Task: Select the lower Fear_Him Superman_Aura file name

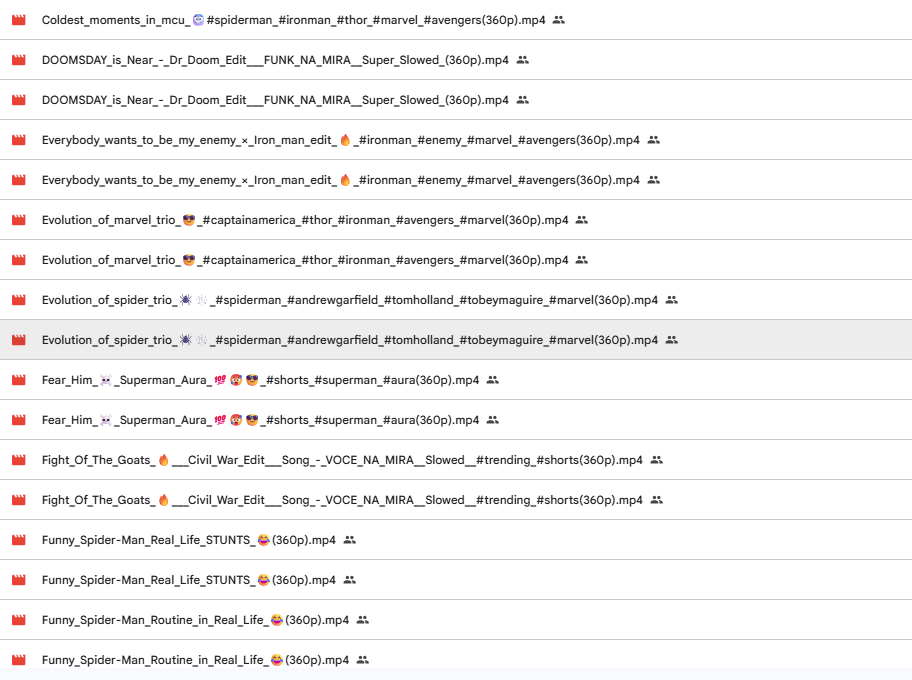Action: (x=261, y=420)
